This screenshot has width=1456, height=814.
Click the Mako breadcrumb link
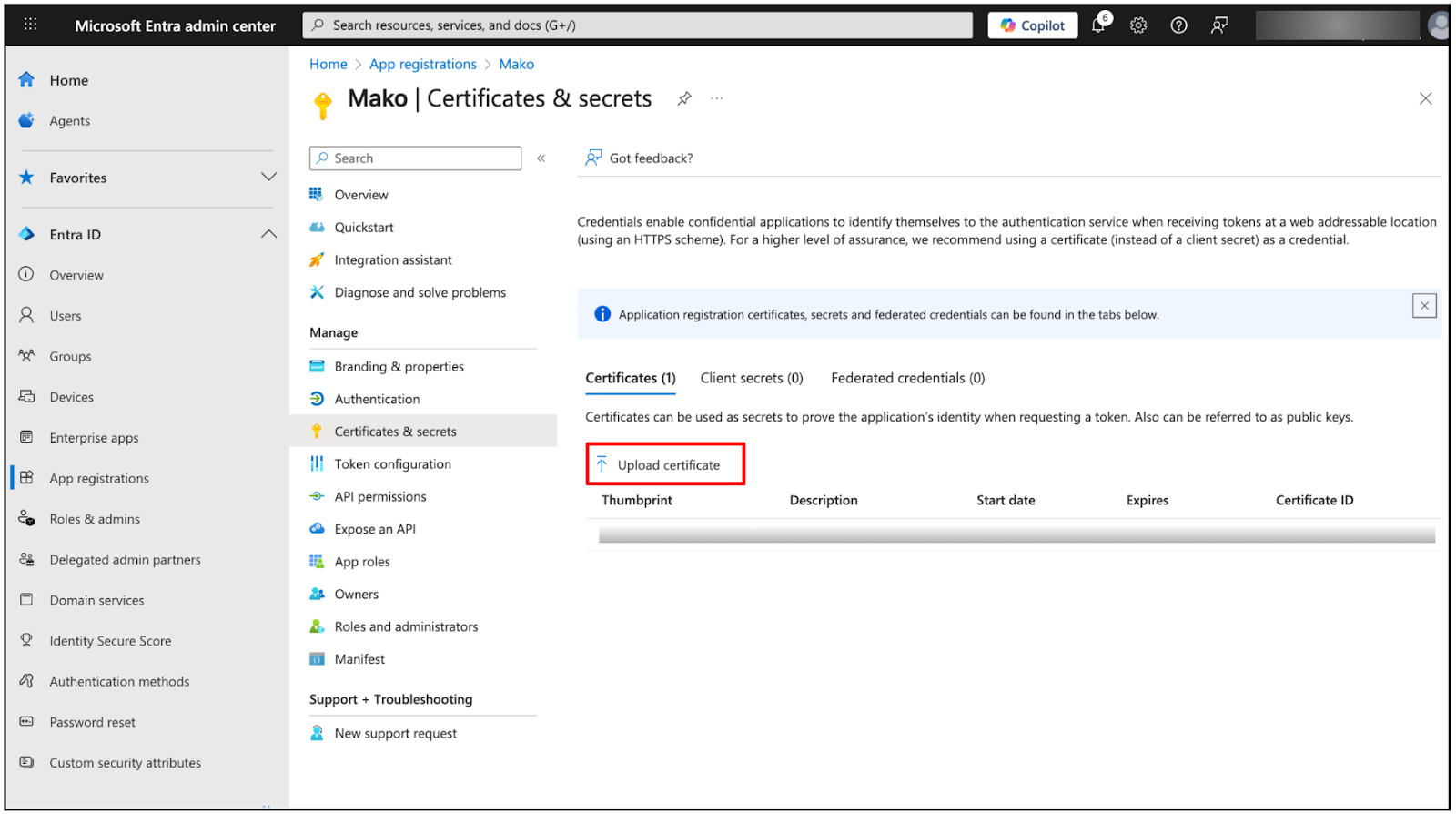516,64
